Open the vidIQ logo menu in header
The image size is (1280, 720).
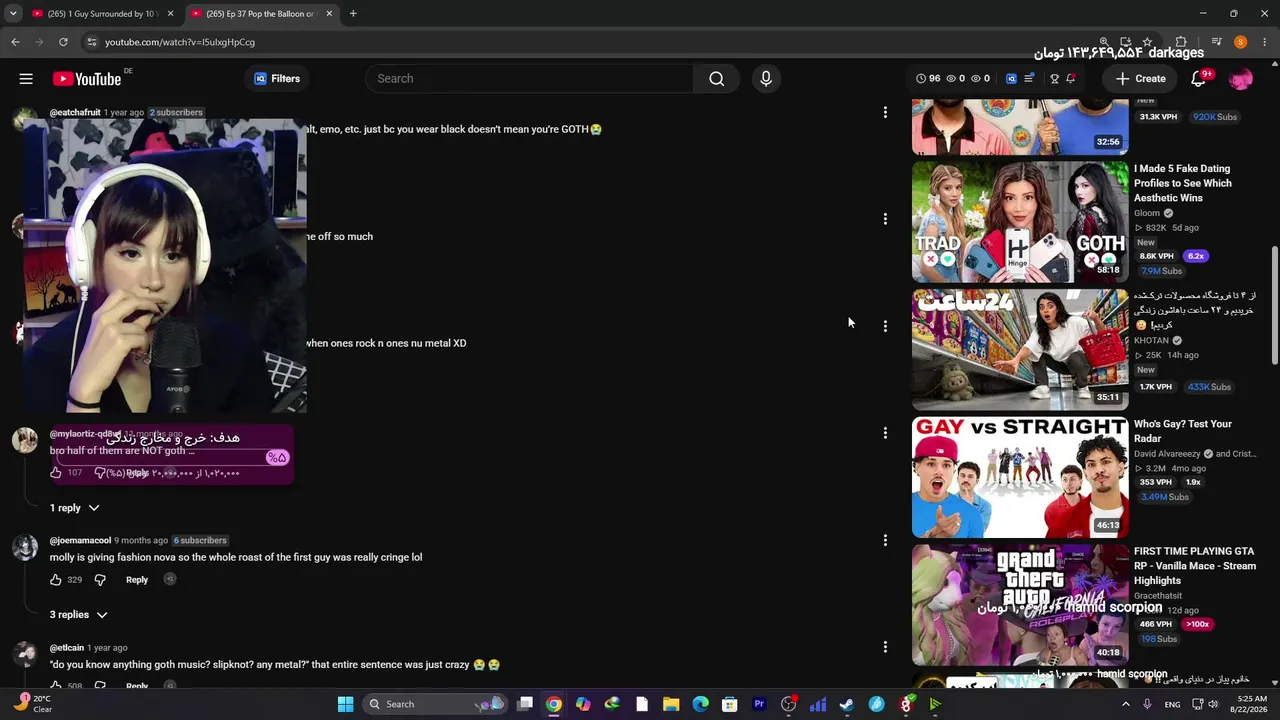pos(1011,79)
